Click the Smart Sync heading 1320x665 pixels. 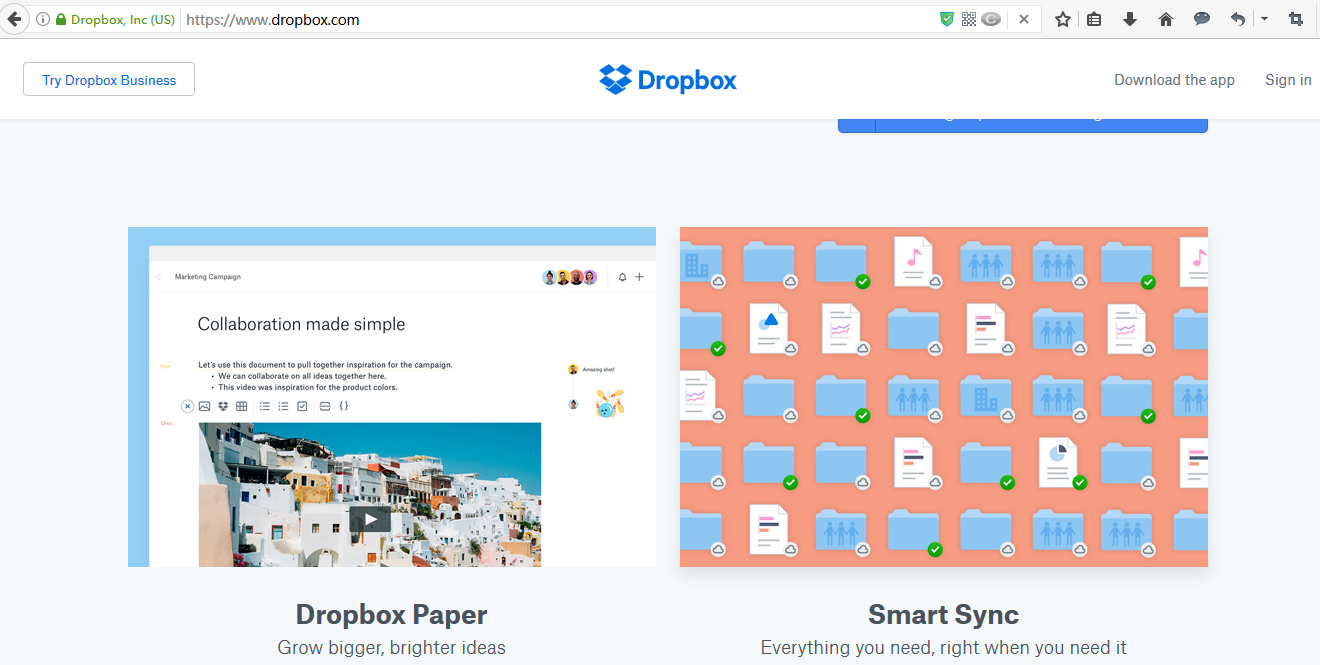(x=944, y=614)
